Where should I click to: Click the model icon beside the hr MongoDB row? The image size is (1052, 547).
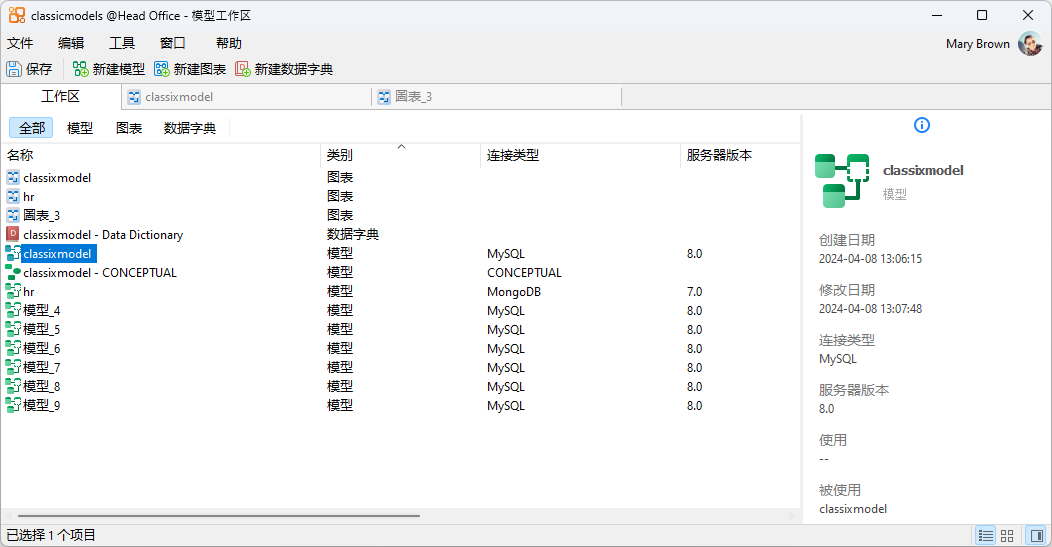click(x=13, y=291)
